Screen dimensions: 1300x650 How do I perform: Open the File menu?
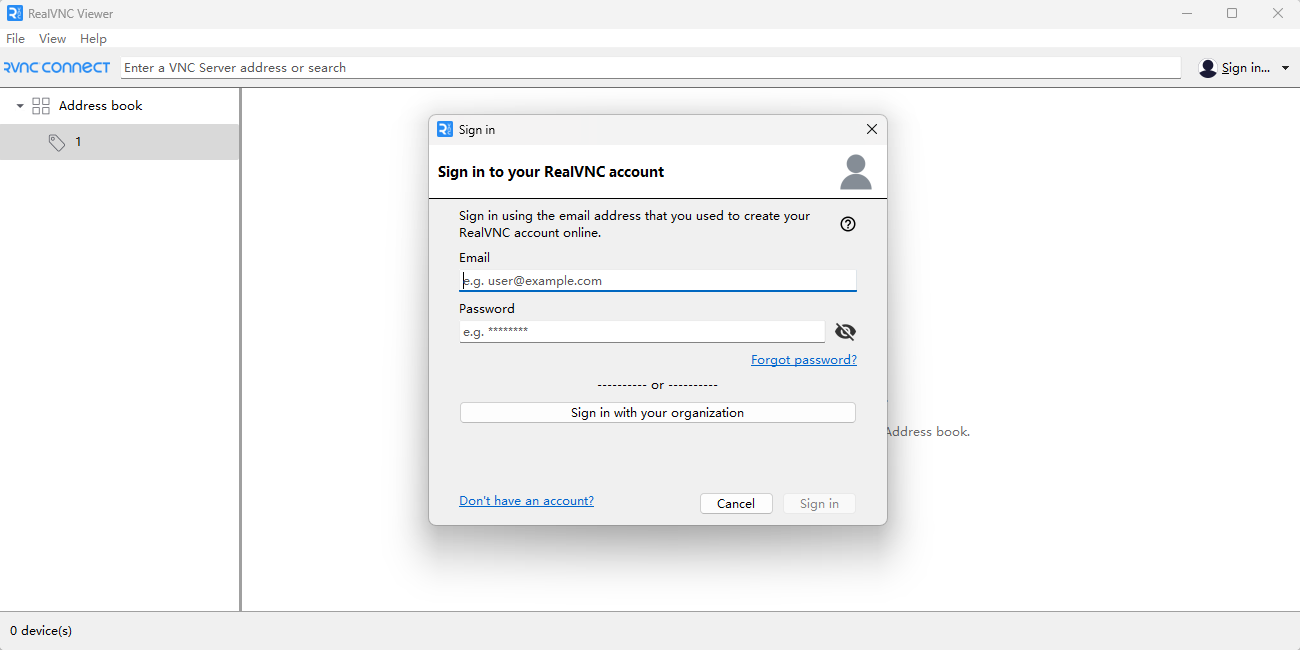15,39
